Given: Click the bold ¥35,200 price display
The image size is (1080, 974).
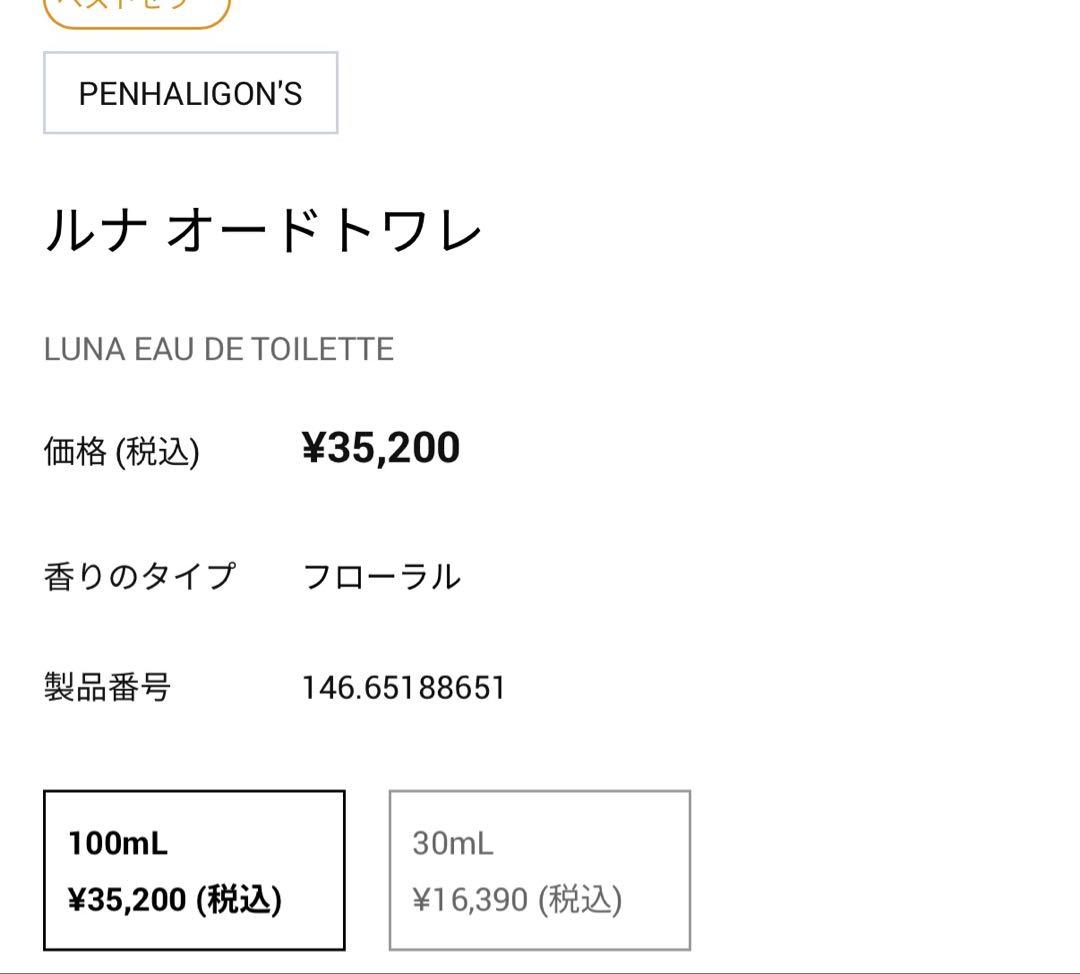Looking at the screenshot, I should [x=380, y=448].
